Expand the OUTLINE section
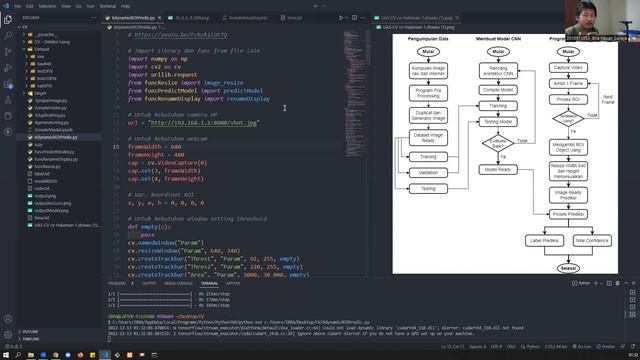Screen dimensions: 640x360 click(x=30, y=331)
